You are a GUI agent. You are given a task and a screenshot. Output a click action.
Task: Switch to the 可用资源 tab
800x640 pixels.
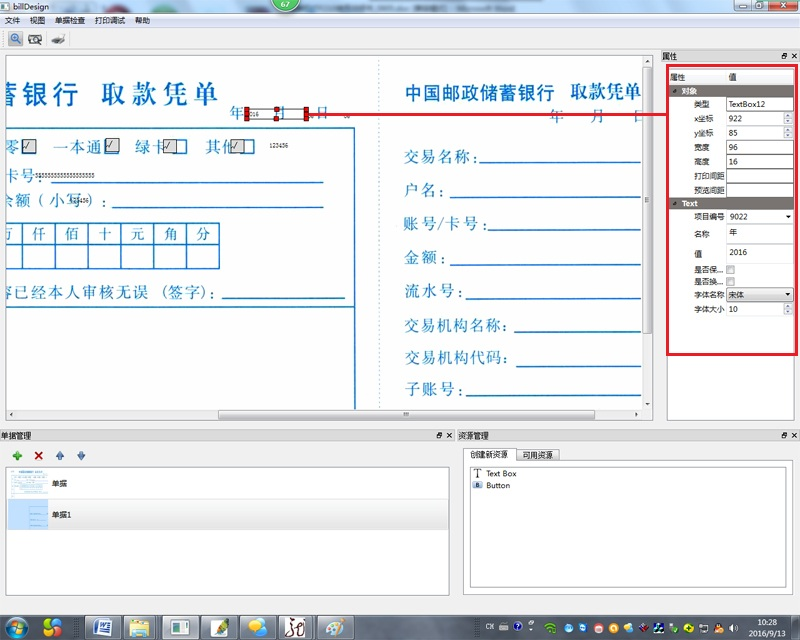point(538,455)
